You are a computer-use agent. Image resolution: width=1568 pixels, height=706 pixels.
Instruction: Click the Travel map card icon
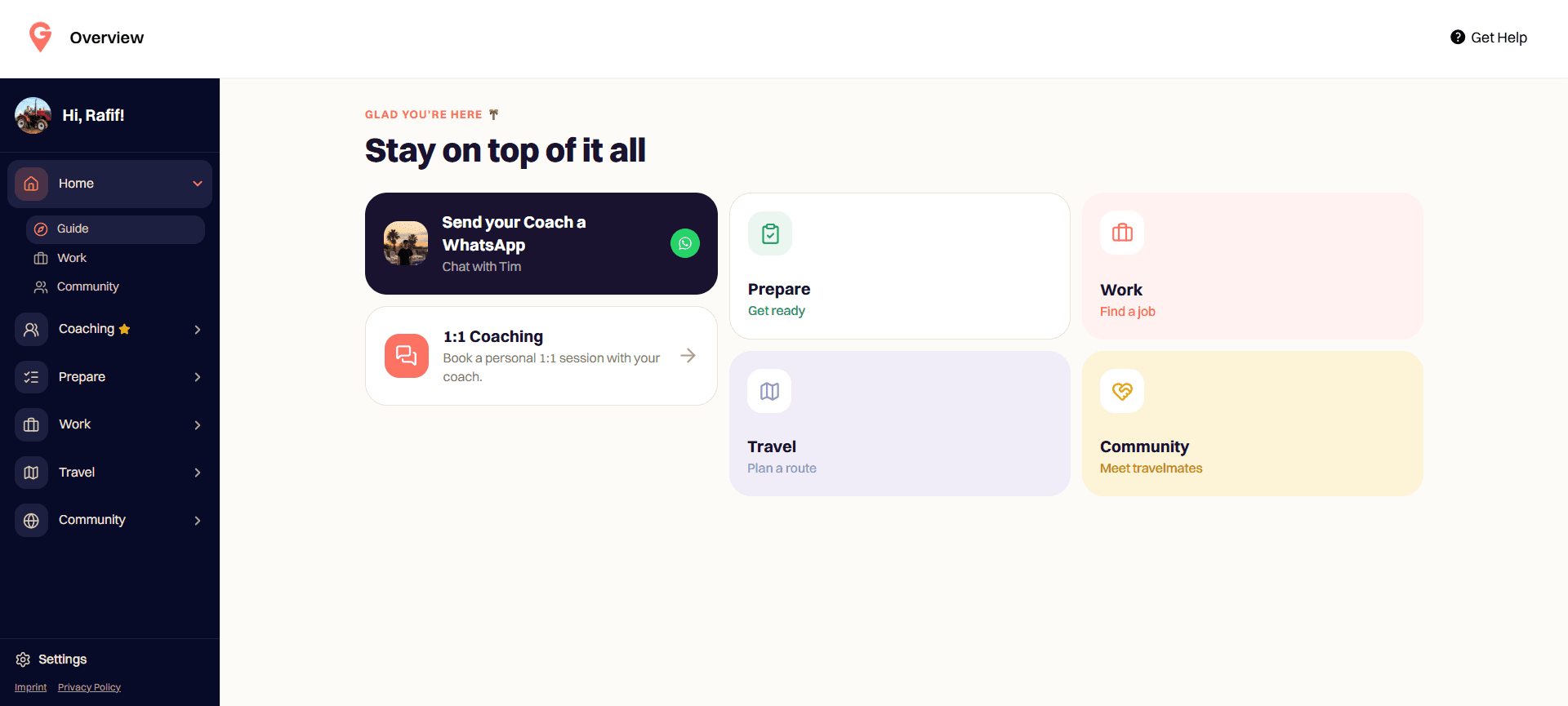(769, 392)
